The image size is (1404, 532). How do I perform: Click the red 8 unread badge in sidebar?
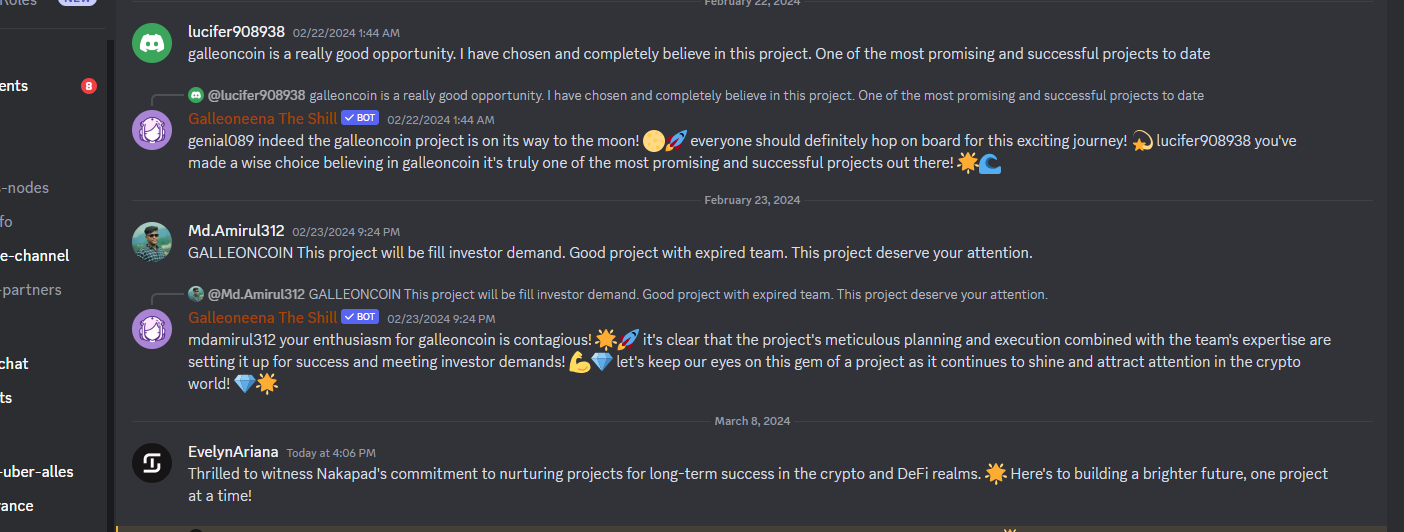[89, 86]
